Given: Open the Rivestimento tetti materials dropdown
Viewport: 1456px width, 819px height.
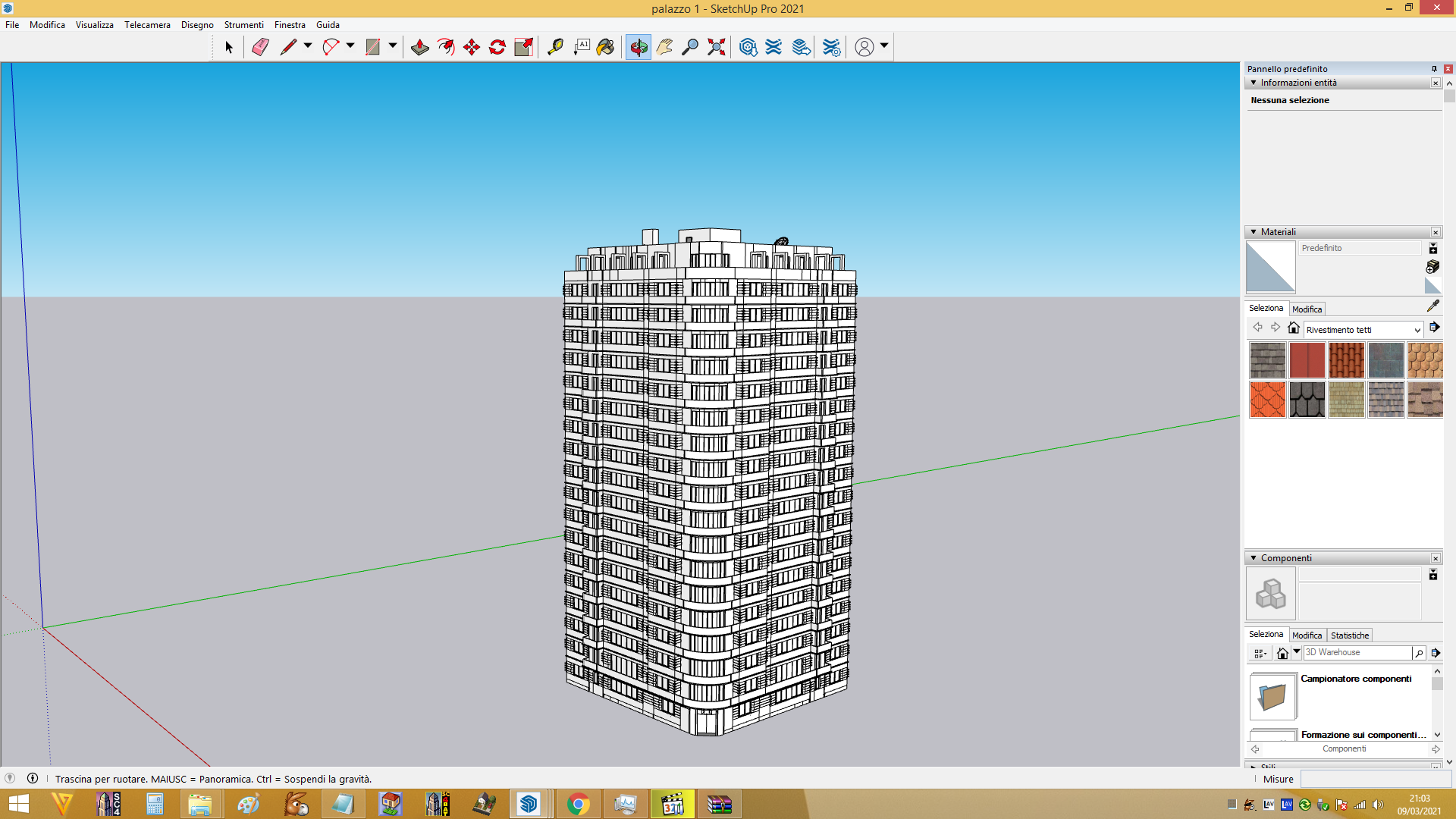Looking at the screenshot, I should (1363, 330).
